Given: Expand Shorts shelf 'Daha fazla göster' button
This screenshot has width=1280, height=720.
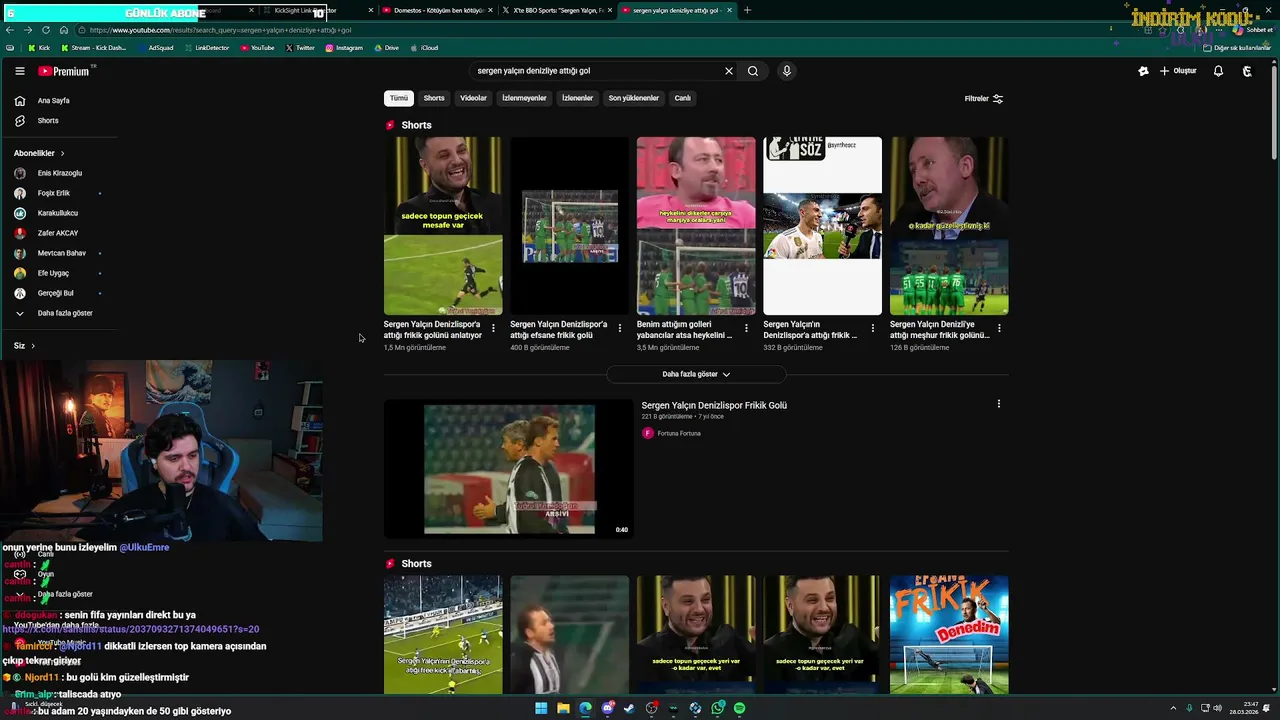Looking at the screenshot, I should [696, 374].
